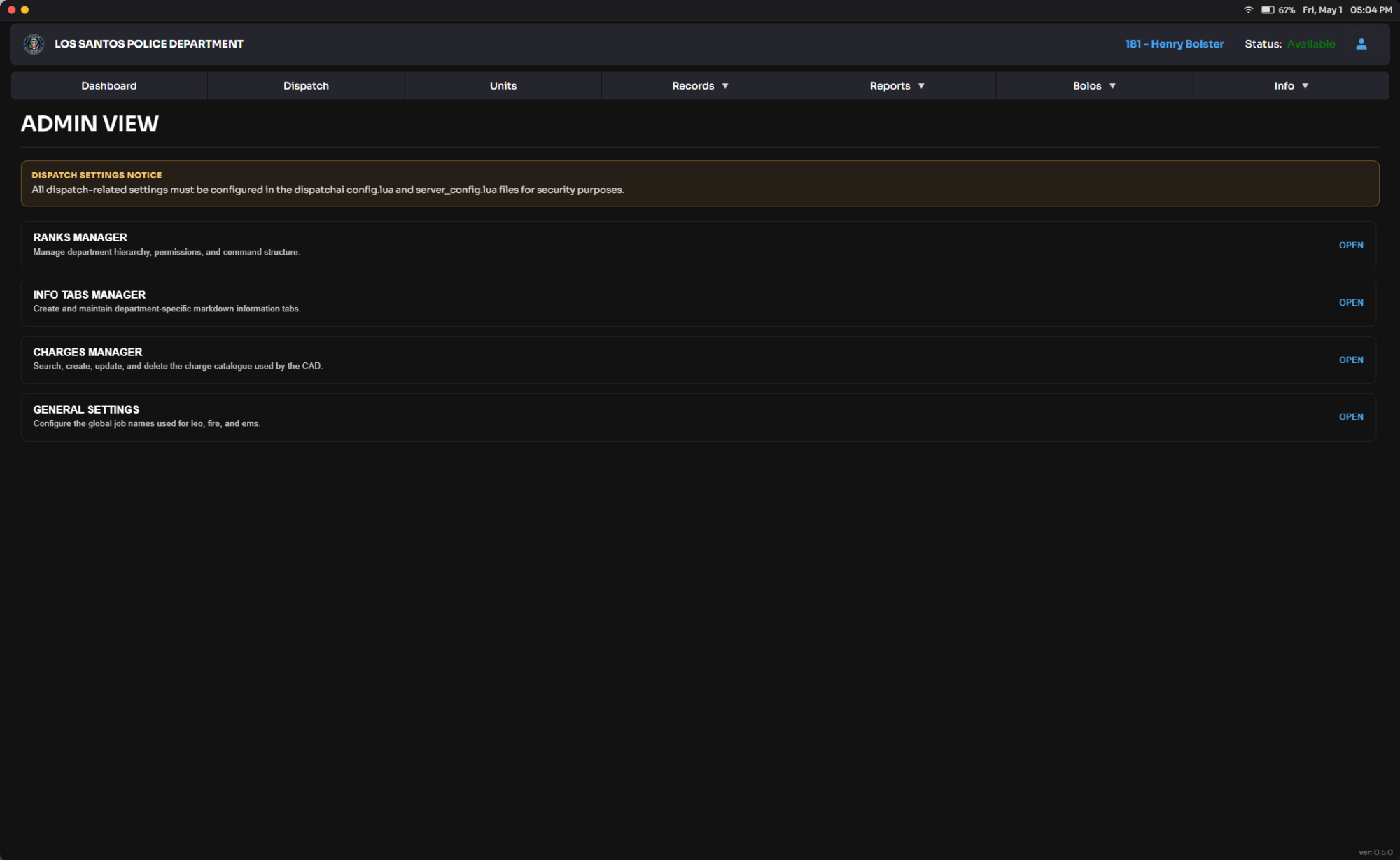1400x860 pixels.
Task: Click the 'Search, create, update' charges description
Action: pyautogui.click(x=178, y=366)
